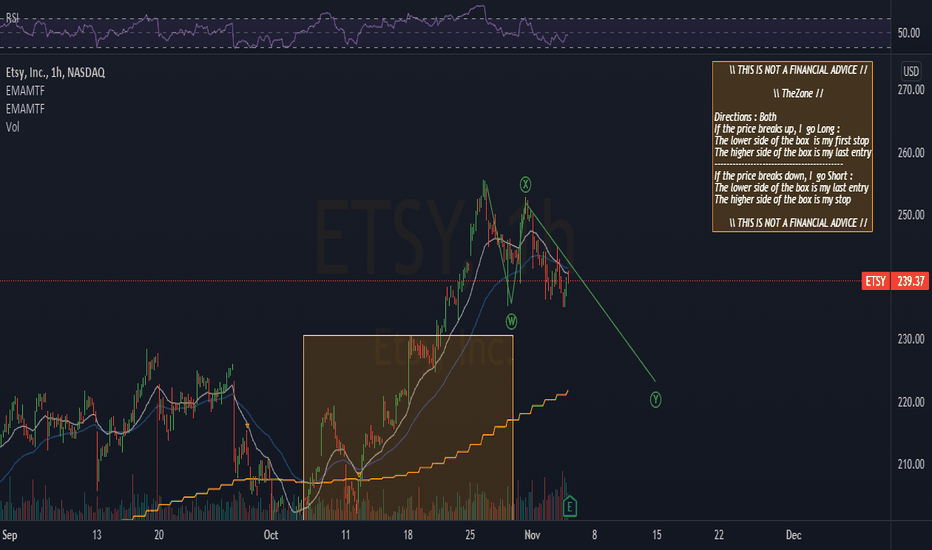The width and height of the screenshot is (932, 550).
Task: Select the circled Y wave label
Action: 655,400
